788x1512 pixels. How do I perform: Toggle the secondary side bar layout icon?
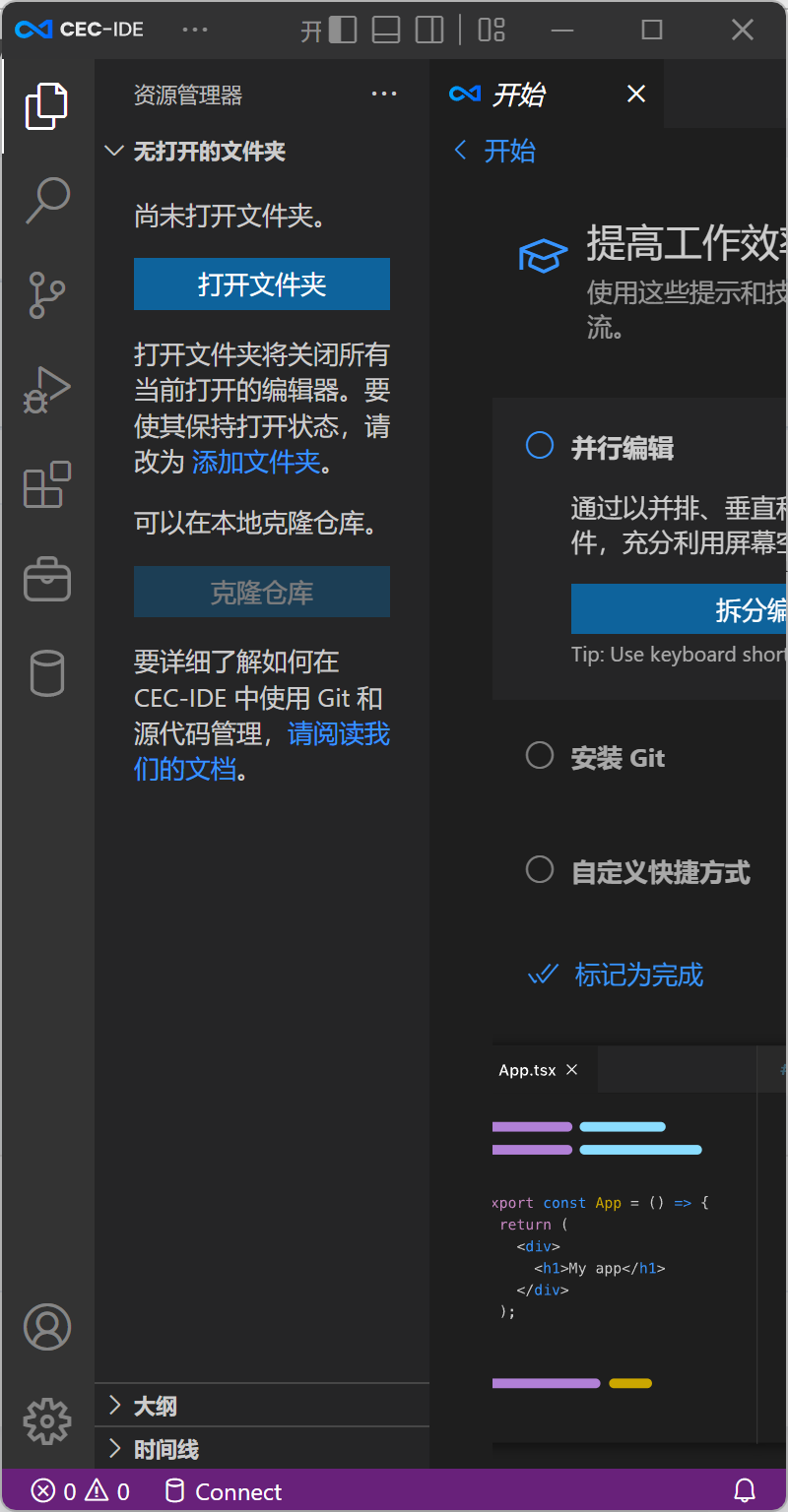[429, 30]
